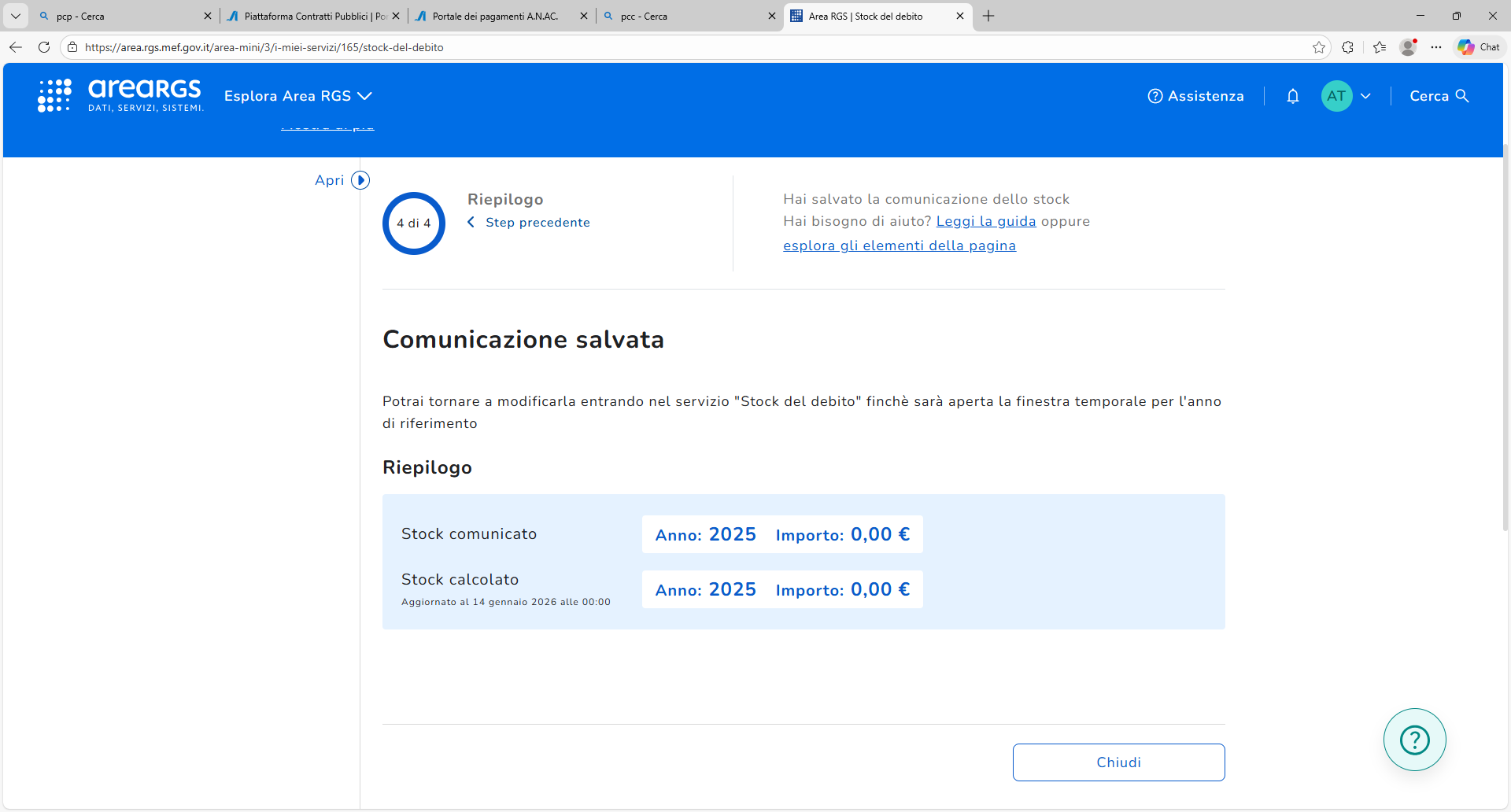This screenshot has height=812, width=1511.
Task: Open the Leggi la guida link
Action: coord(985,221)
